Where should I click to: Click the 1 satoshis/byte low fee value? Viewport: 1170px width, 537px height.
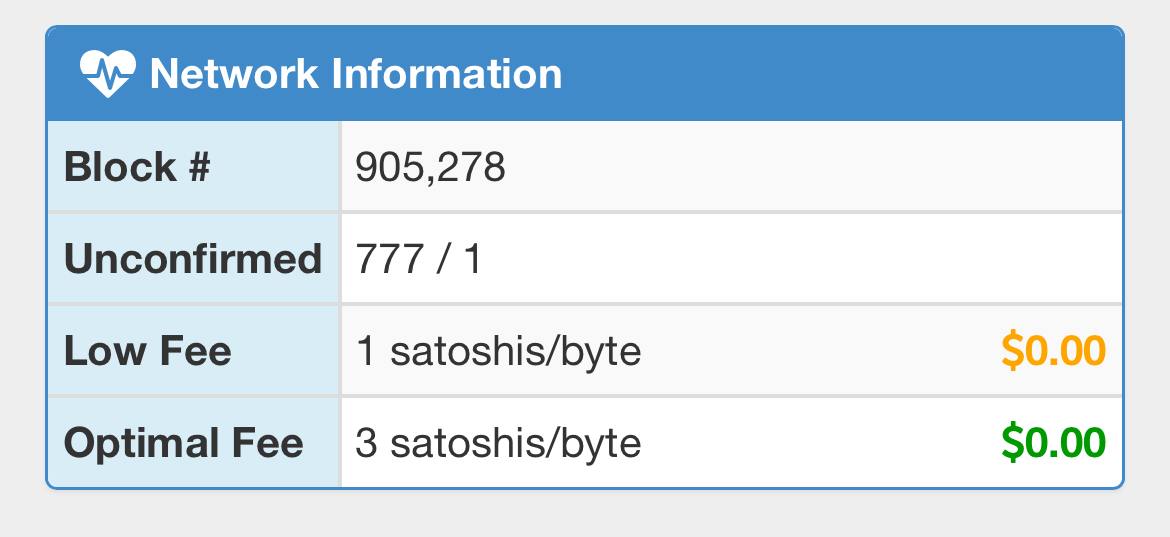coord(498,351)
